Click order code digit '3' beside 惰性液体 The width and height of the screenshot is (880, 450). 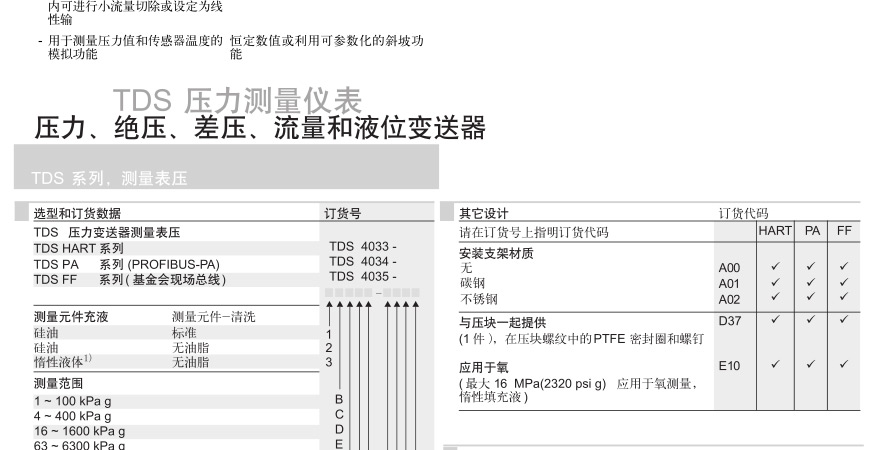coord(329,362)
